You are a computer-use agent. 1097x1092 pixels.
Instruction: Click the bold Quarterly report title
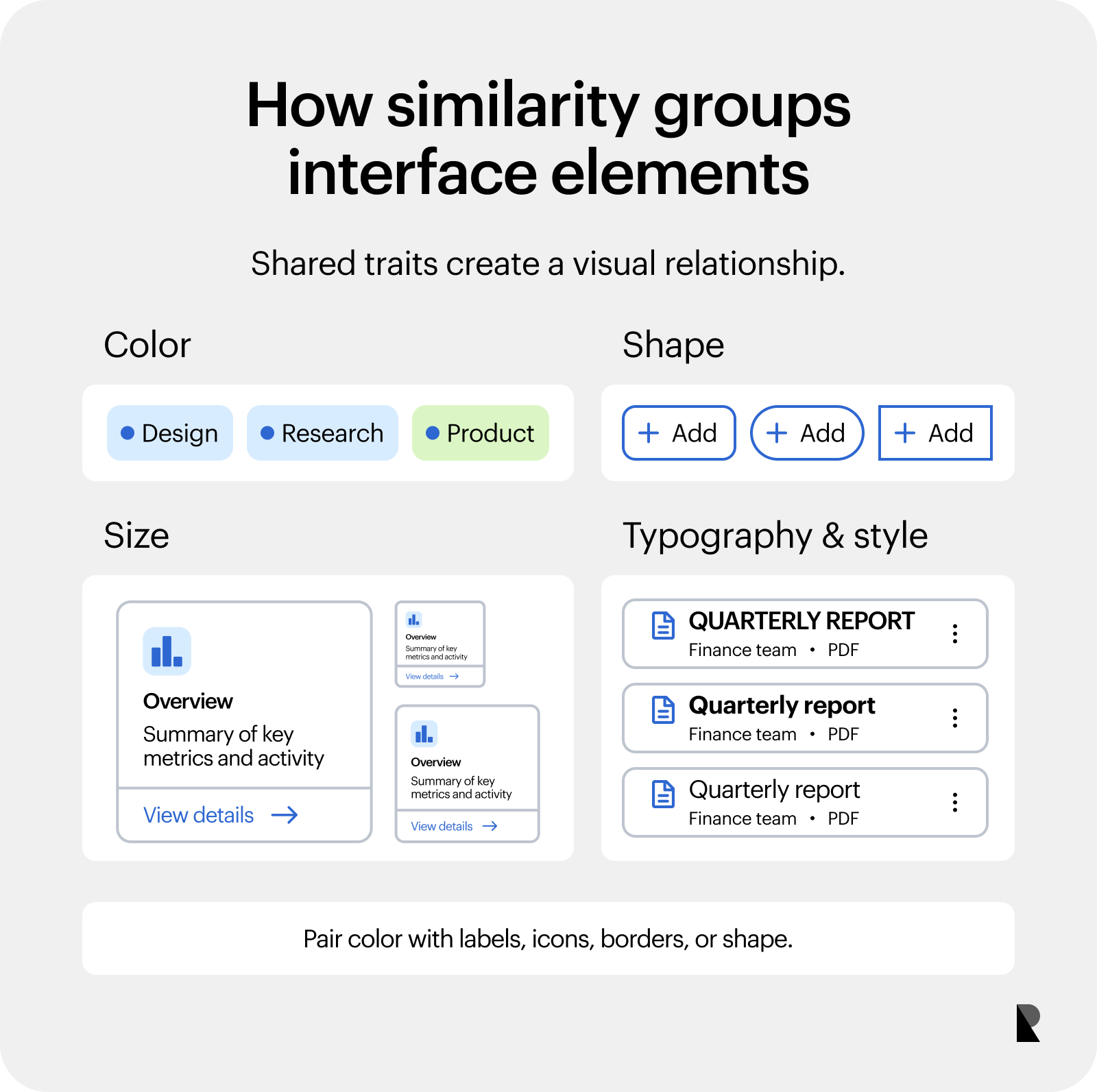point(782,705)
